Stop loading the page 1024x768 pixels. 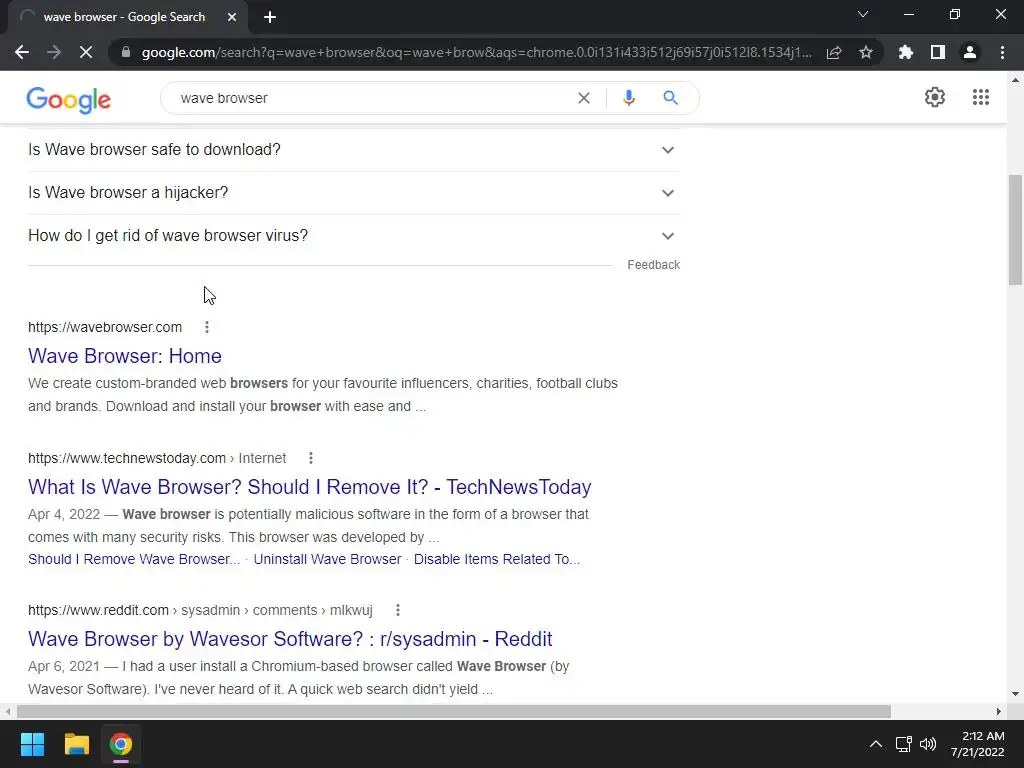[x=86, y=52]
